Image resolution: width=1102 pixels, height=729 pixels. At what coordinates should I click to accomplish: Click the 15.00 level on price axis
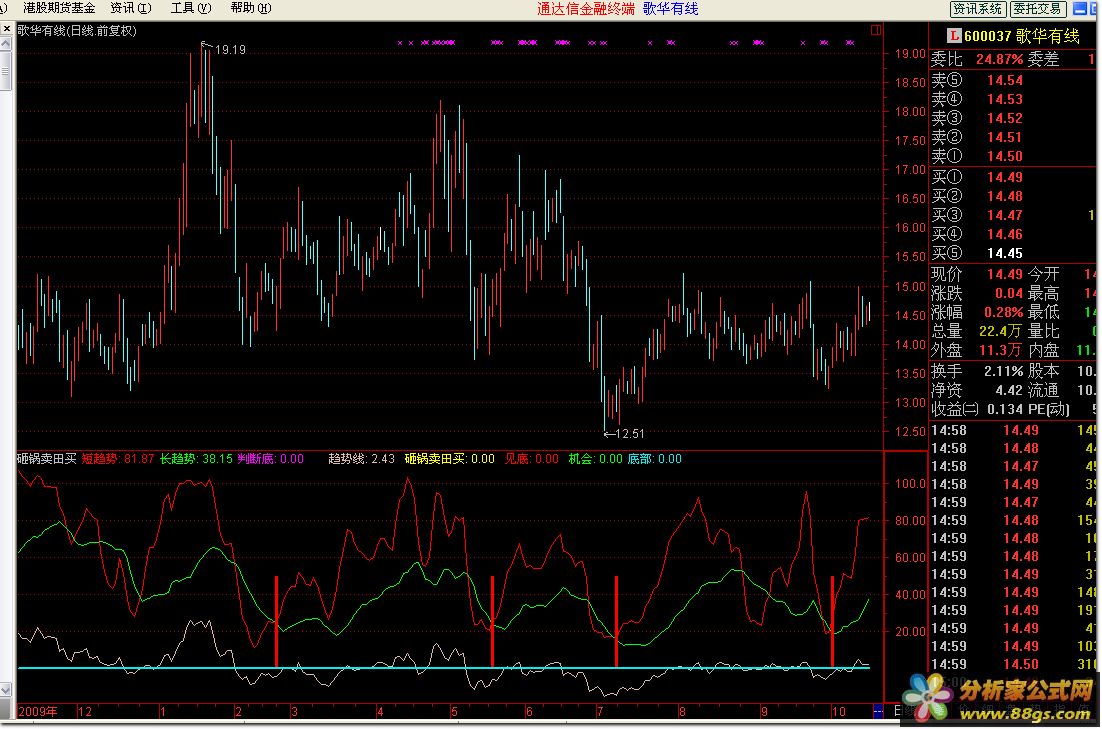tap(910, 286)
